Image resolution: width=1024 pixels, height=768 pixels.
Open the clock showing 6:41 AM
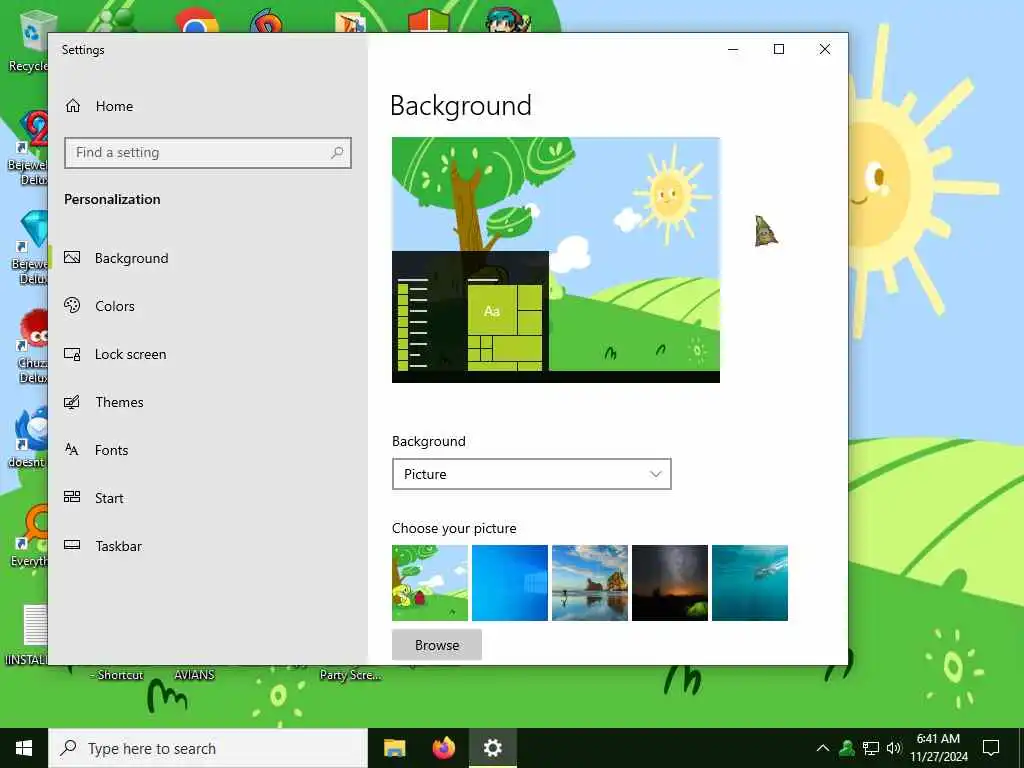[x=938, y=748]
